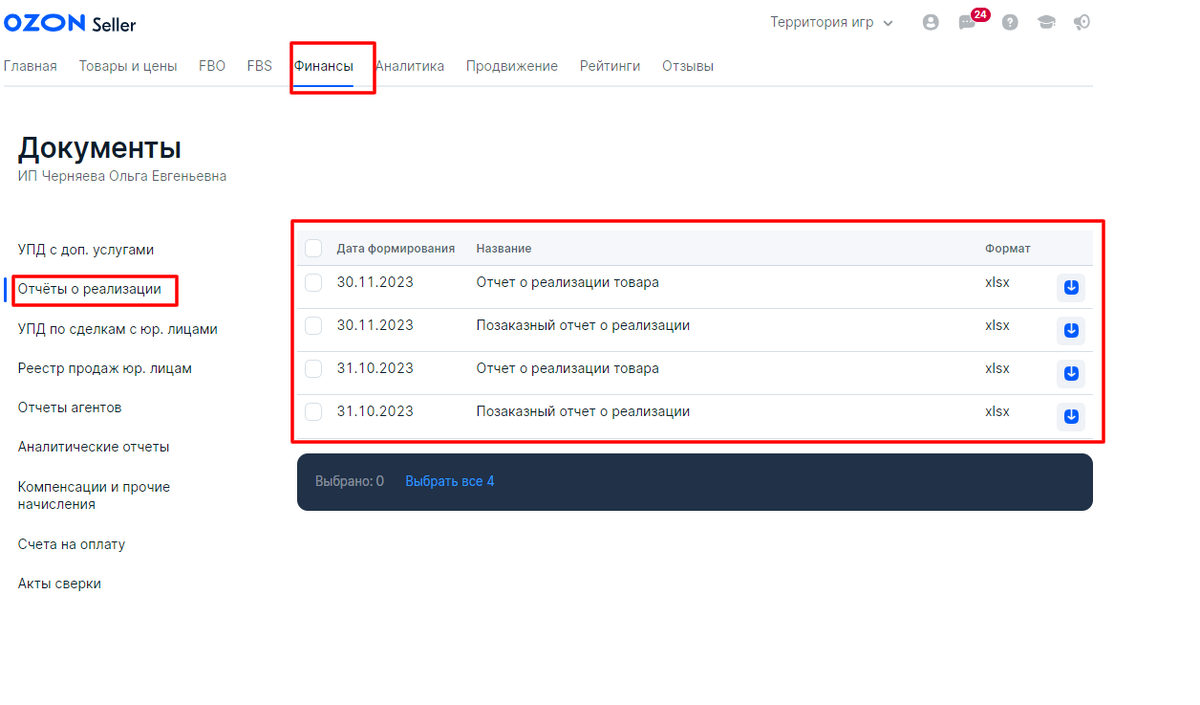Open Акты сверки section
Screen dimensions: 1200x705
(x=59, y=584)
